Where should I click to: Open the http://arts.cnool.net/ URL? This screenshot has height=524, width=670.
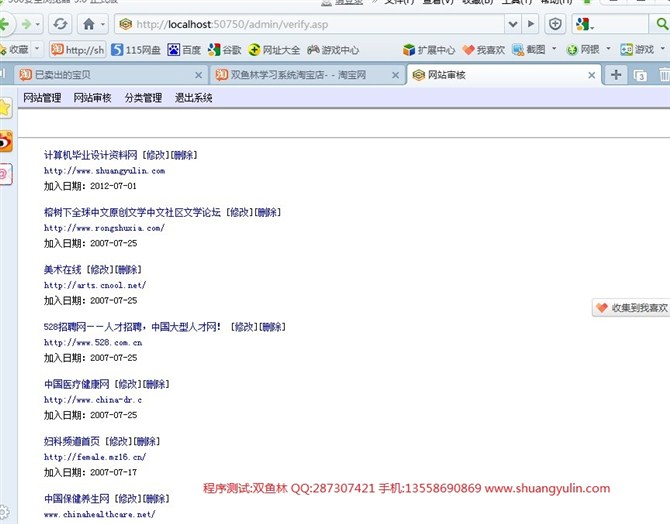[x=95, y=285]
